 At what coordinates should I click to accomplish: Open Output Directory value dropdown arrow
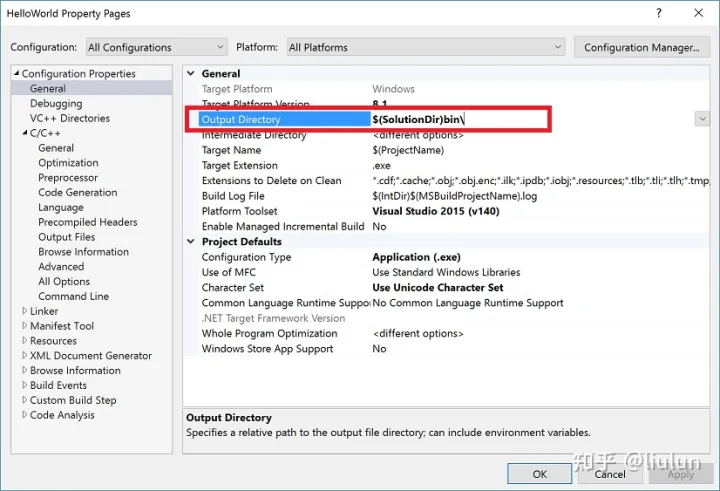point(703,119)
